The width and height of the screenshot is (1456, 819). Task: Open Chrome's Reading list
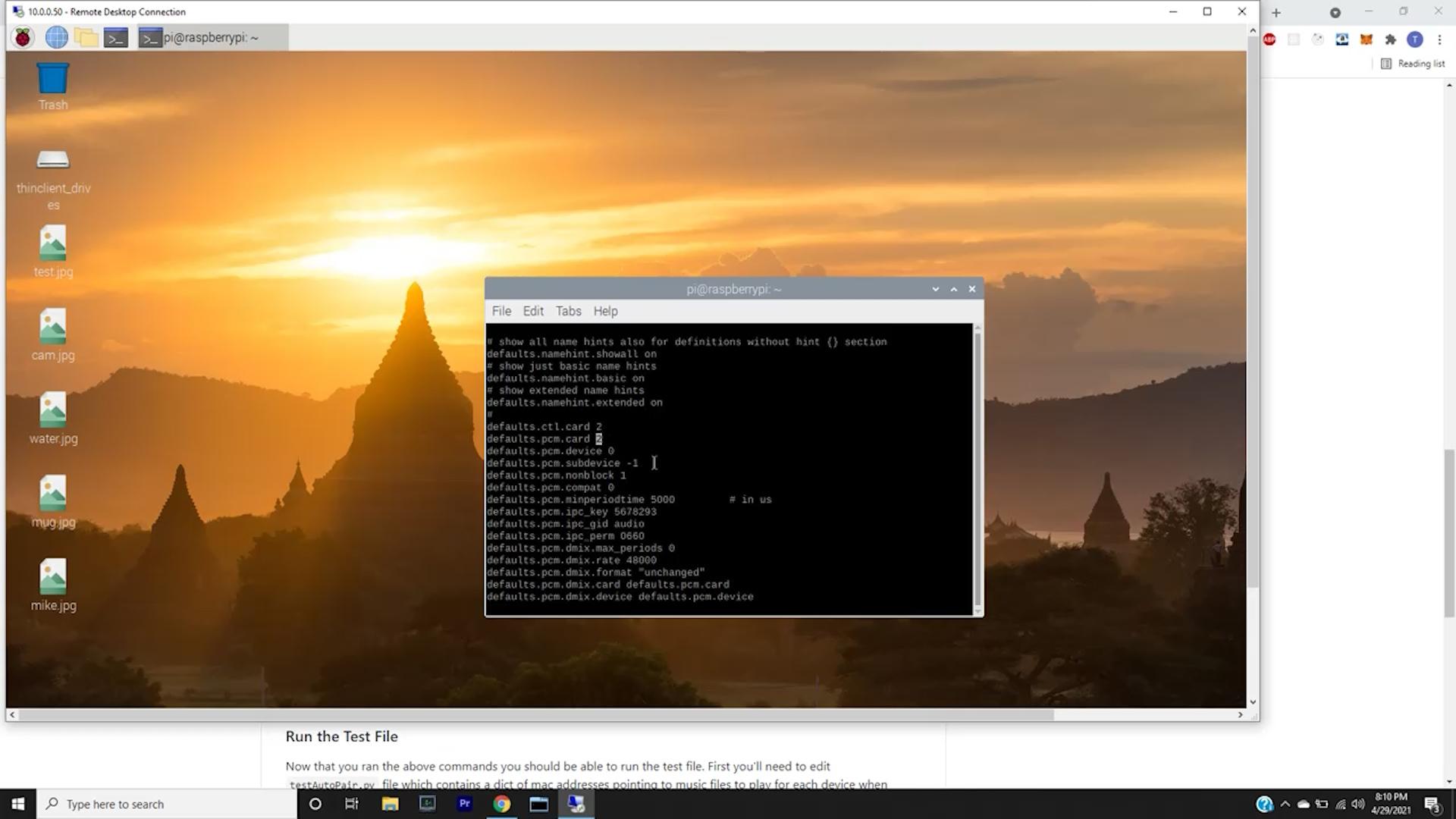click(x=1413, y=64)
